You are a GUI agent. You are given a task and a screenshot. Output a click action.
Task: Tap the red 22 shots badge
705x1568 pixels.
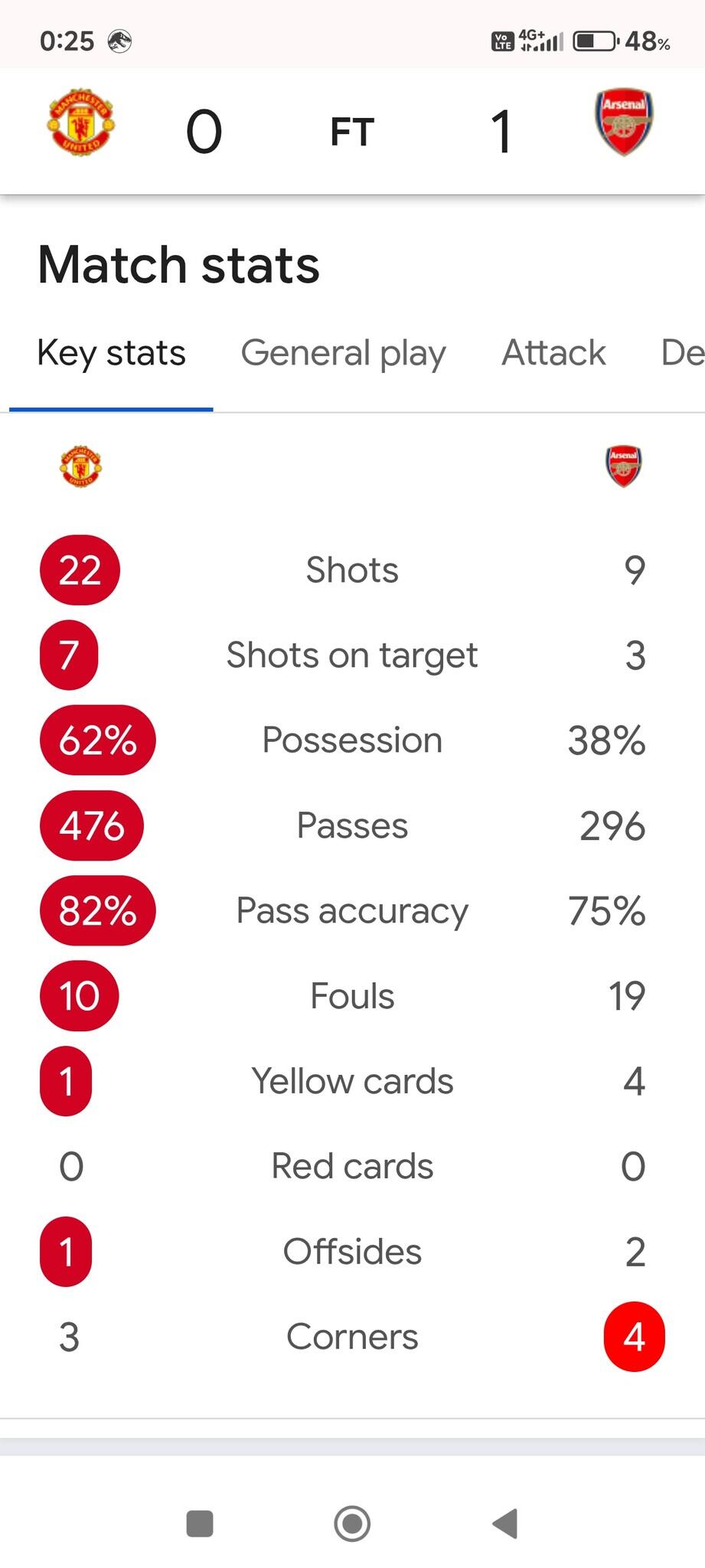pos(80,570)
